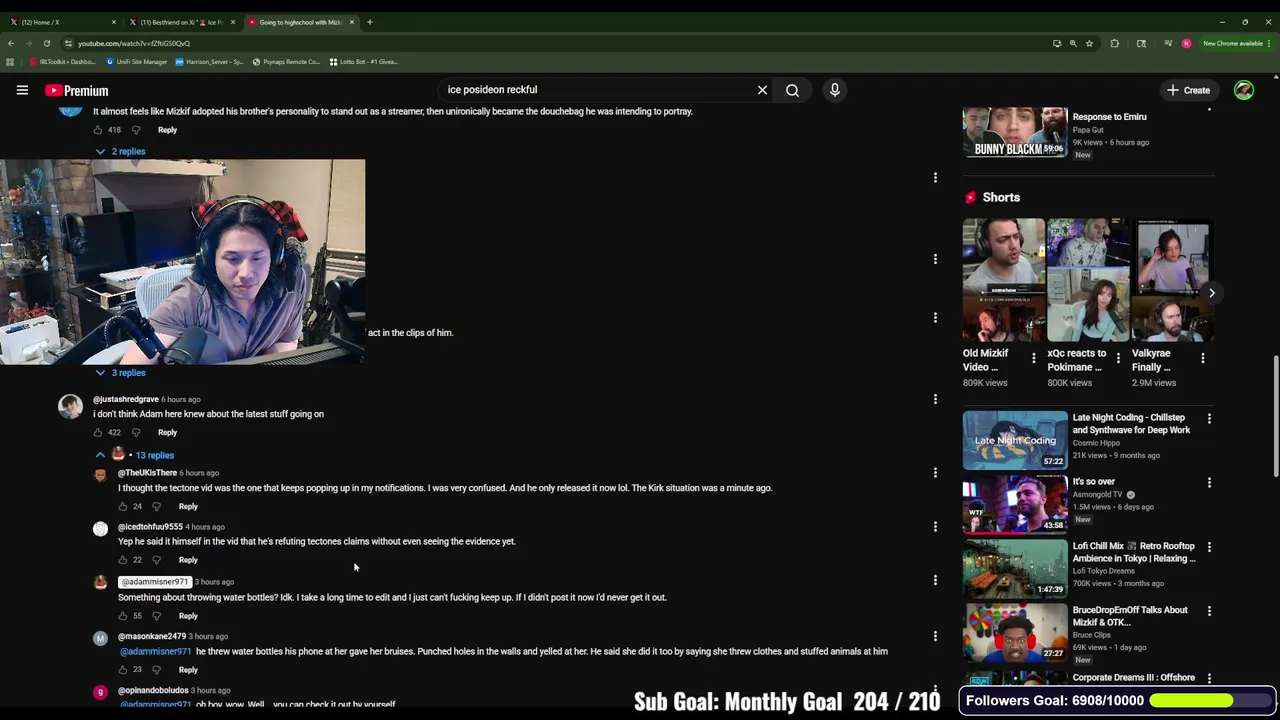
Task: Like TheUKIsThere's reply
Action: click(123, 507)
